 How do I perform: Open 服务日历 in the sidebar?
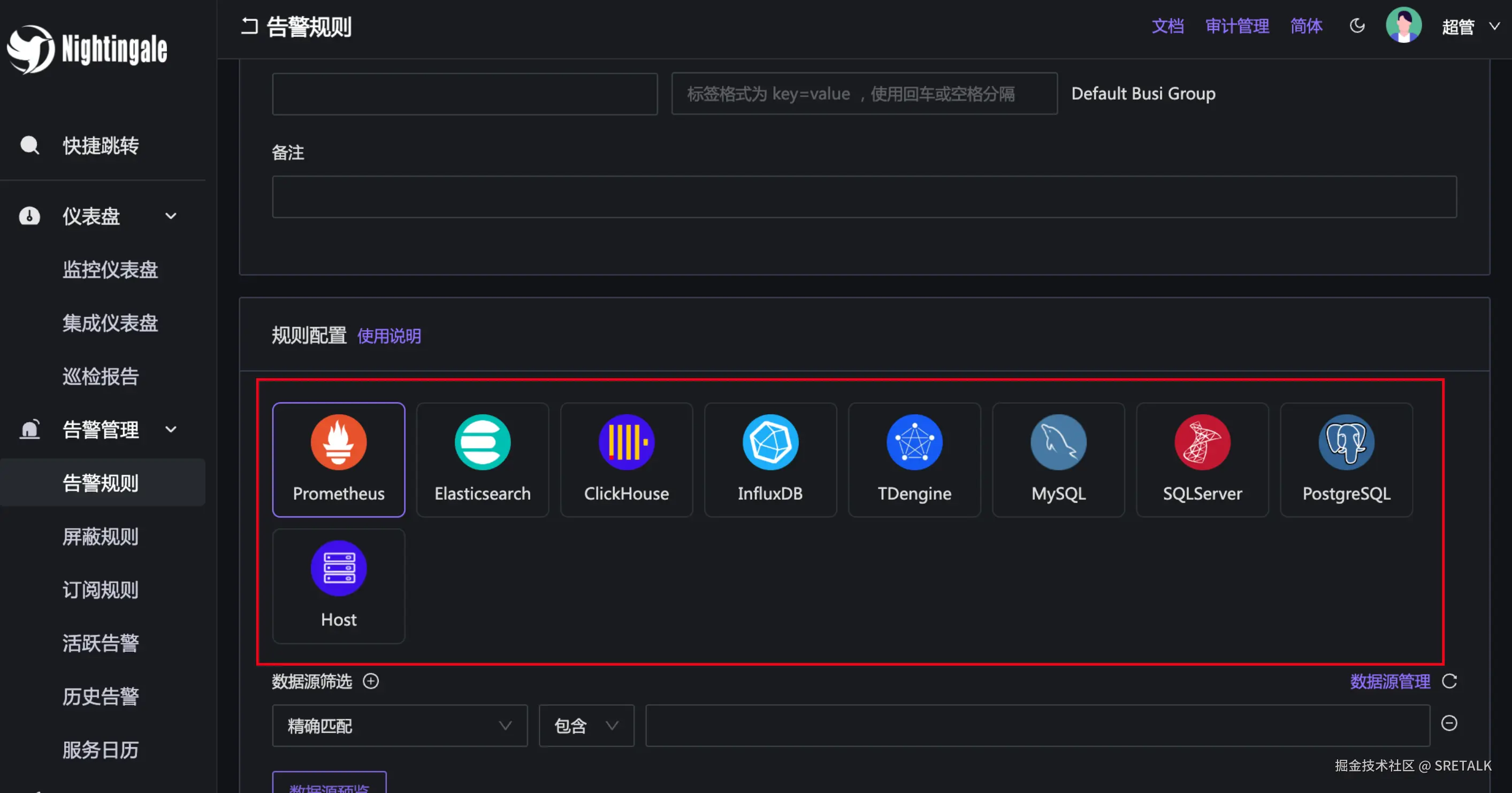tap(101, 750)
